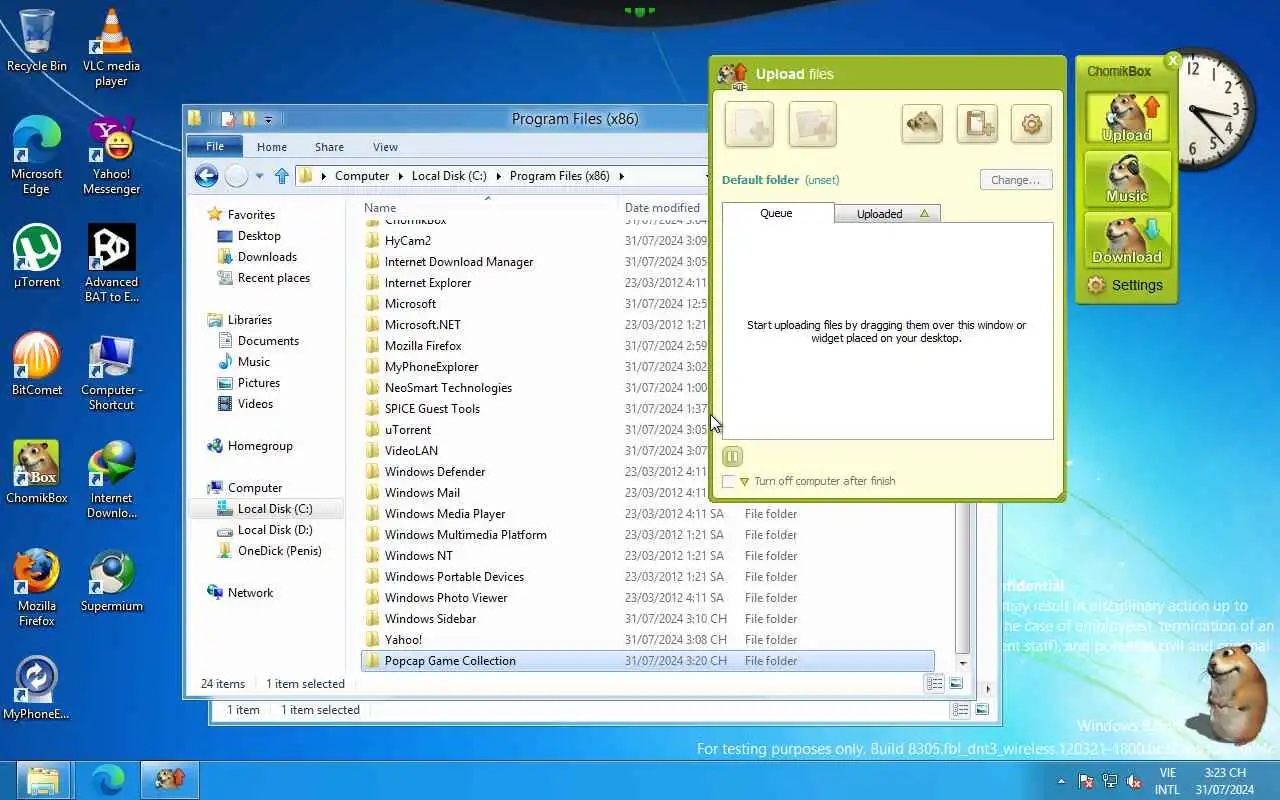1280x800 pixels.
Task: Open gear settings icon in Upload window
Action: coord(1031,124)
